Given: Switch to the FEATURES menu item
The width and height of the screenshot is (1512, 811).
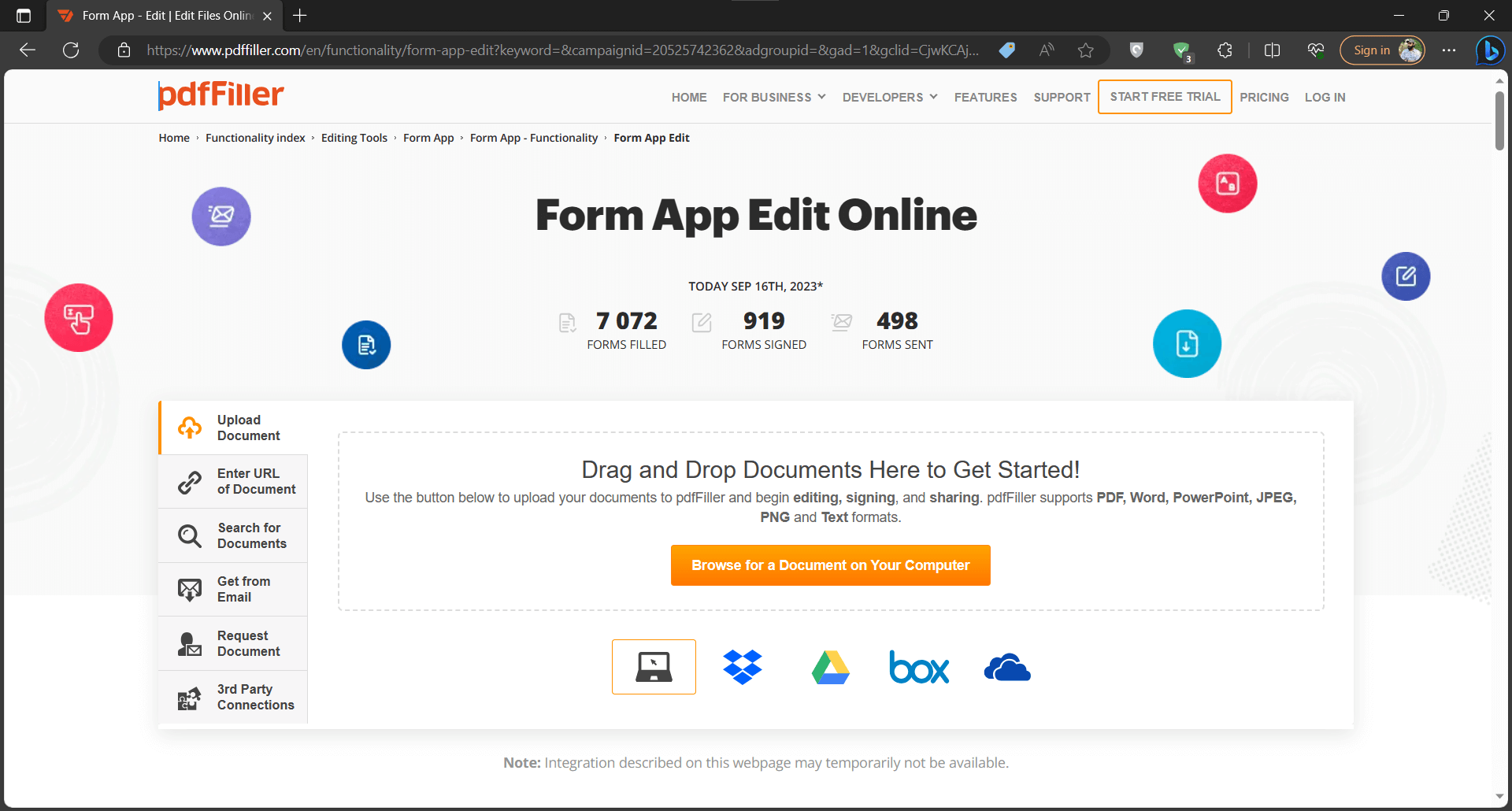Looking at the screenshot, I should click(985, 97).
